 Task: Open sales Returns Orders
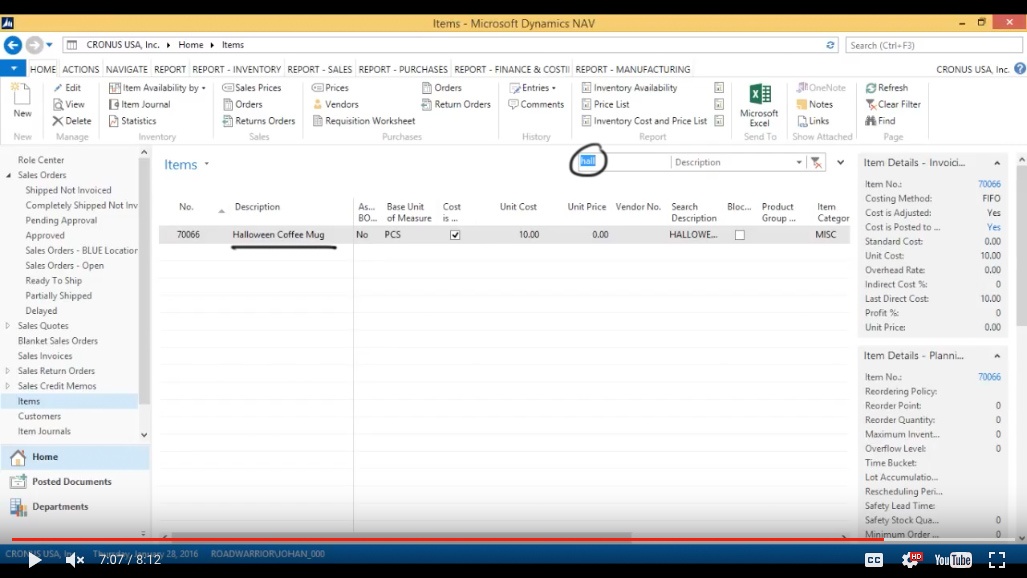click(x=259, y=121)
